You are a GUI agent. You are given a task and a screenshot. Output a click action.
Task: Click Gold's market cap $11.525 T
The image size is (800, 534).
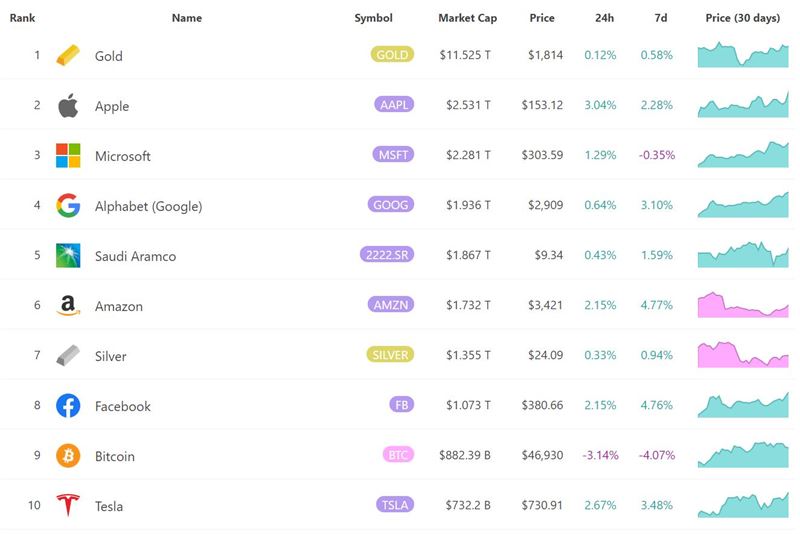coord(465,55)
